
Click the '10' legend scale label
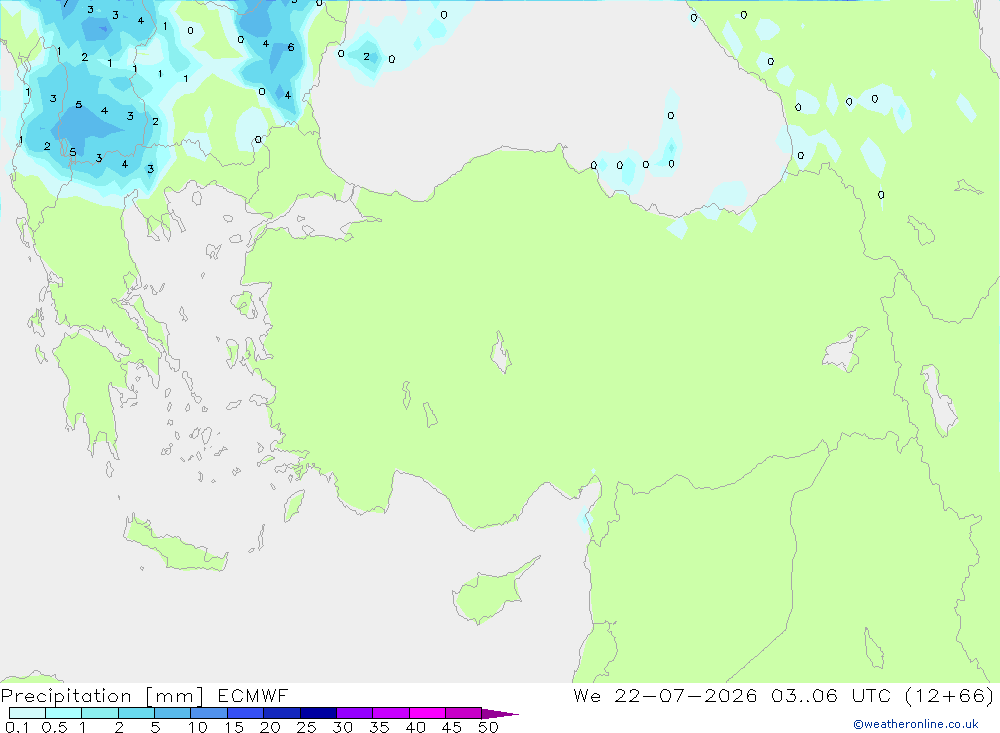198,727
